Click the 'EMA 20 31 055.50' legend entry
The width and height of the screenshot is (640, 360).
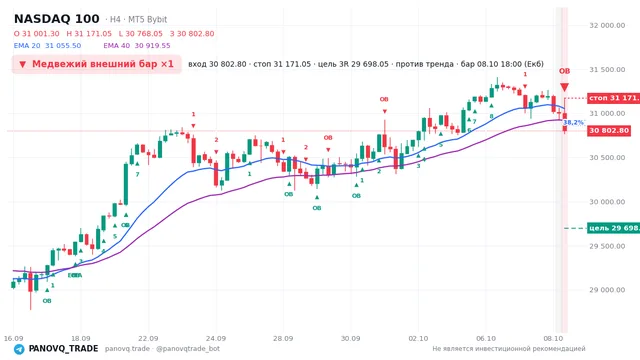point(47,46)
